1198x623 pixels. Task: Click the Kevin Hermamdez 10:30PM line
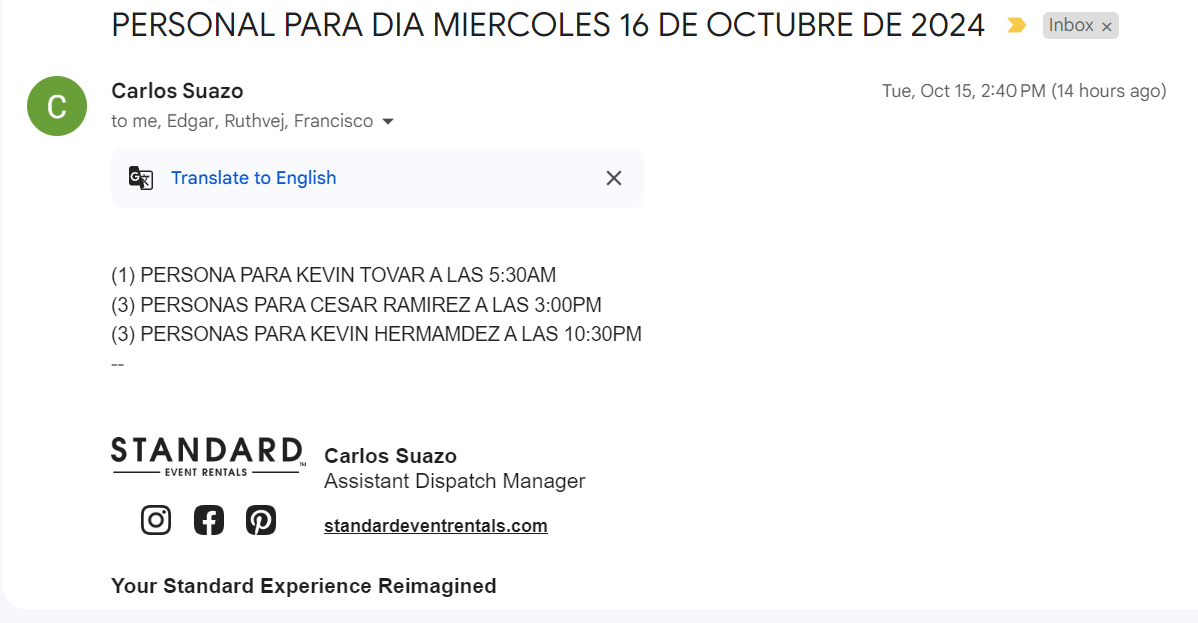coord(376,334)
